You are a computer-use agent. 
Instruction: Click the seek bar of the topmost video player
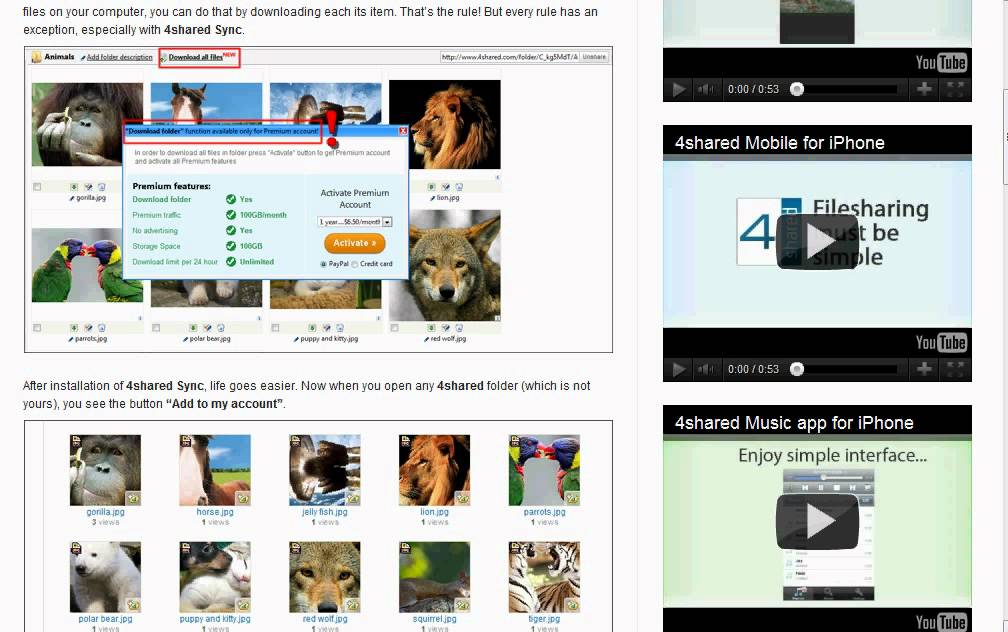843,89
